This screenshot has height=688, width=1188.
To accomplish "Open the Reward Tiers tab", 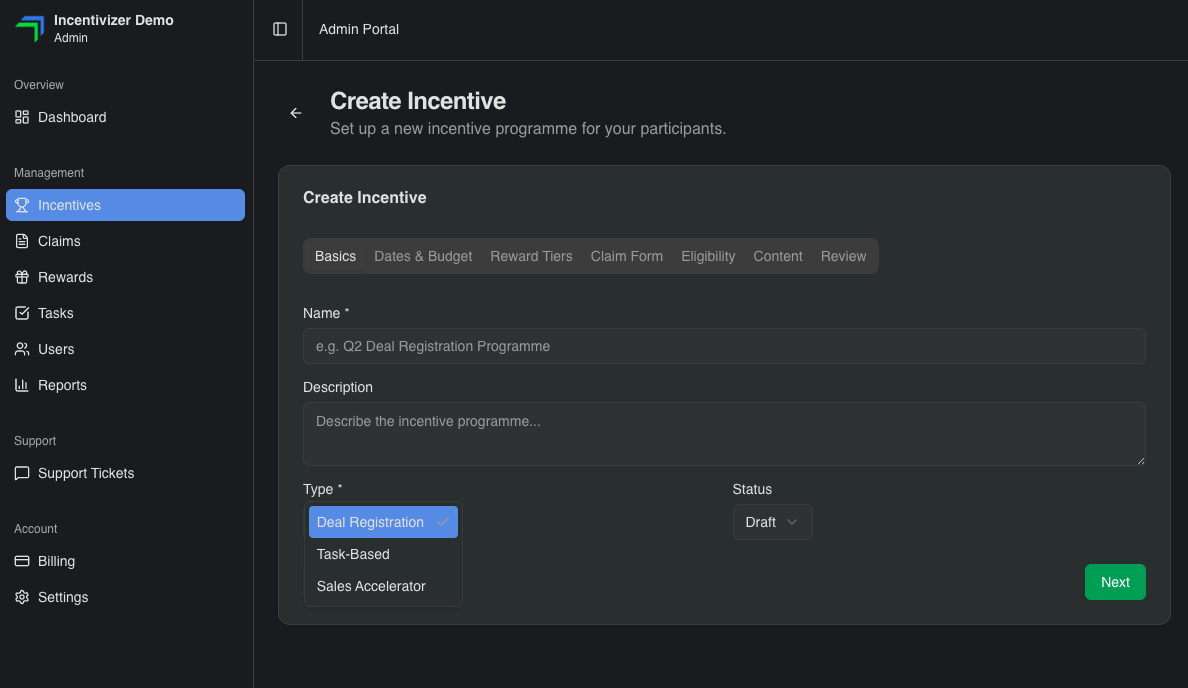I will pyautogui.click(x=531, y=256).
